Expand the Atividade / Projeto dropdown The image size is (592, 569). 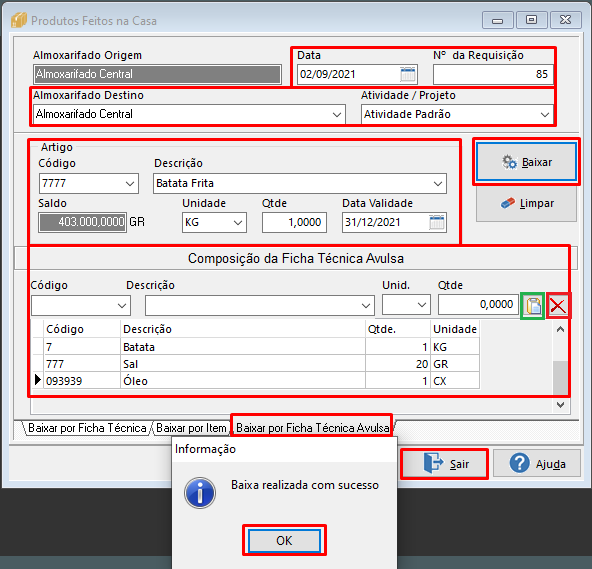point(544,114)
